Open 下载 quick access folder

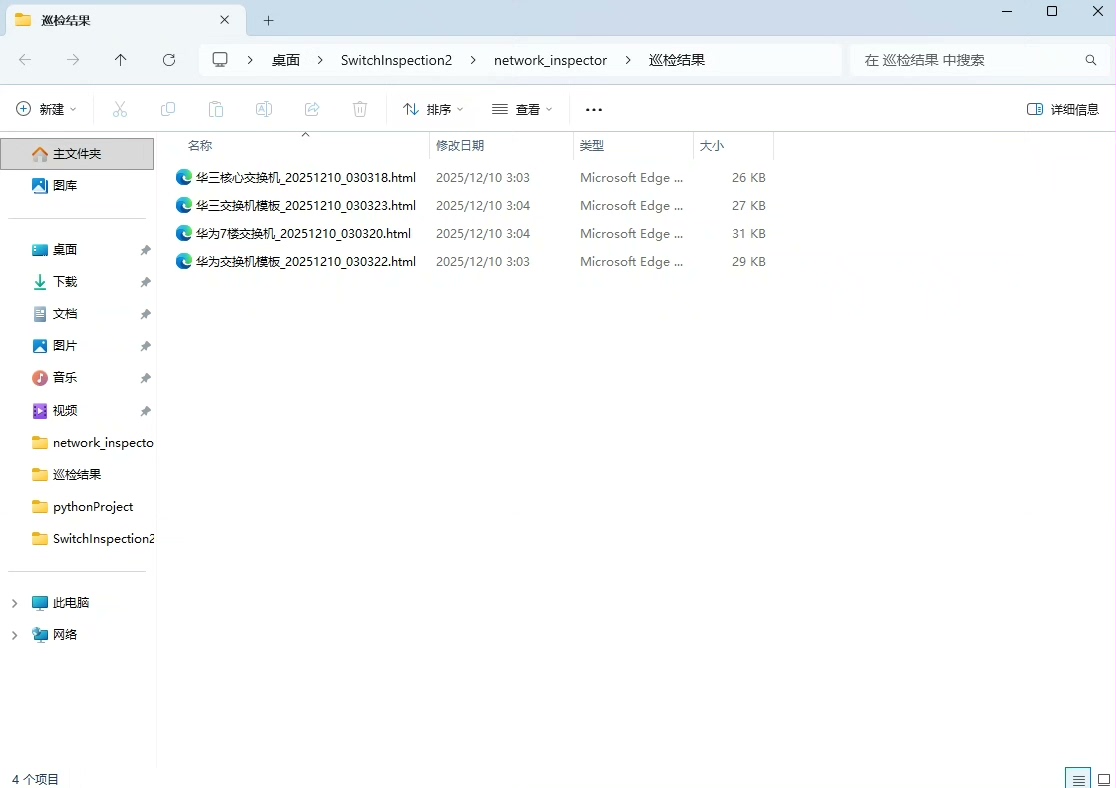tap(65, 282)
